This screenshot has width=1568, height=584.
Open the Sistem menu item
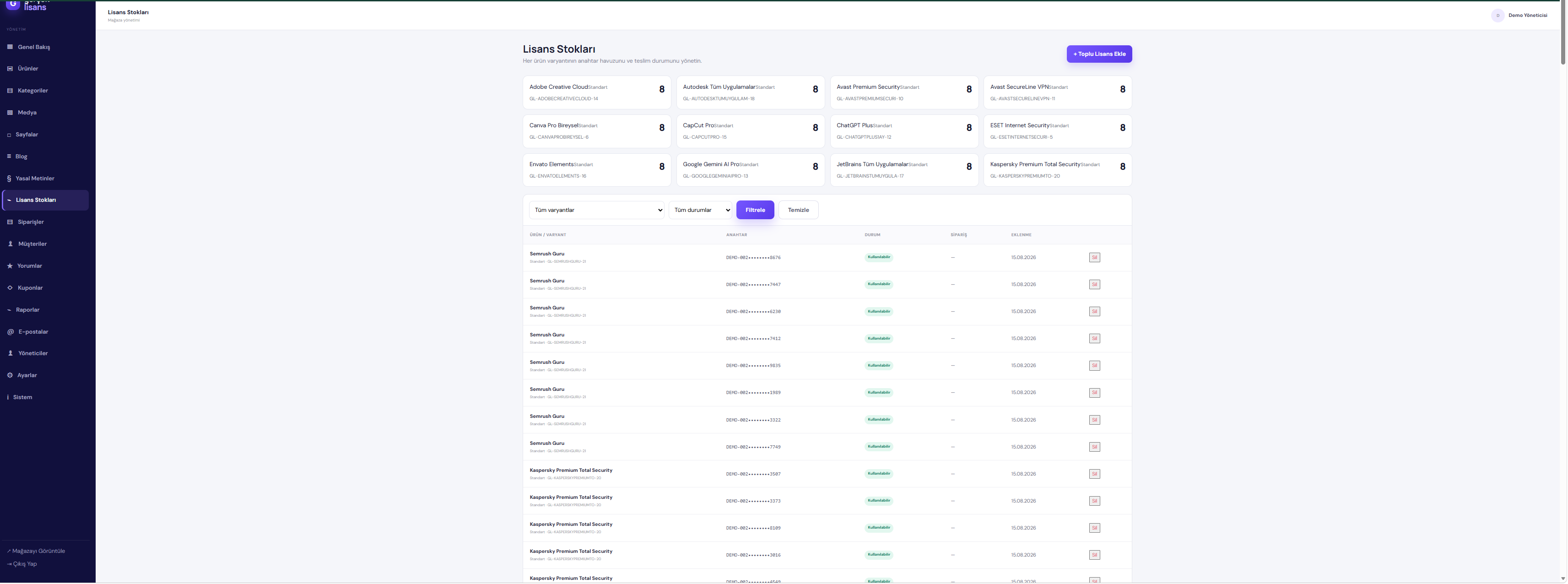[x=46, y=397]
